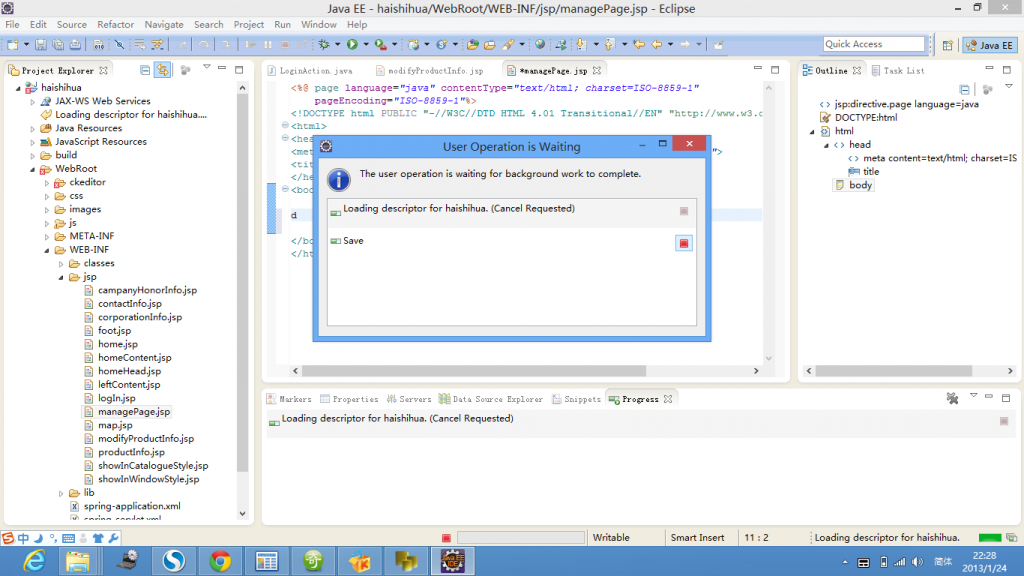Open the New wizard toolbar icon

[x=14, y=44]
